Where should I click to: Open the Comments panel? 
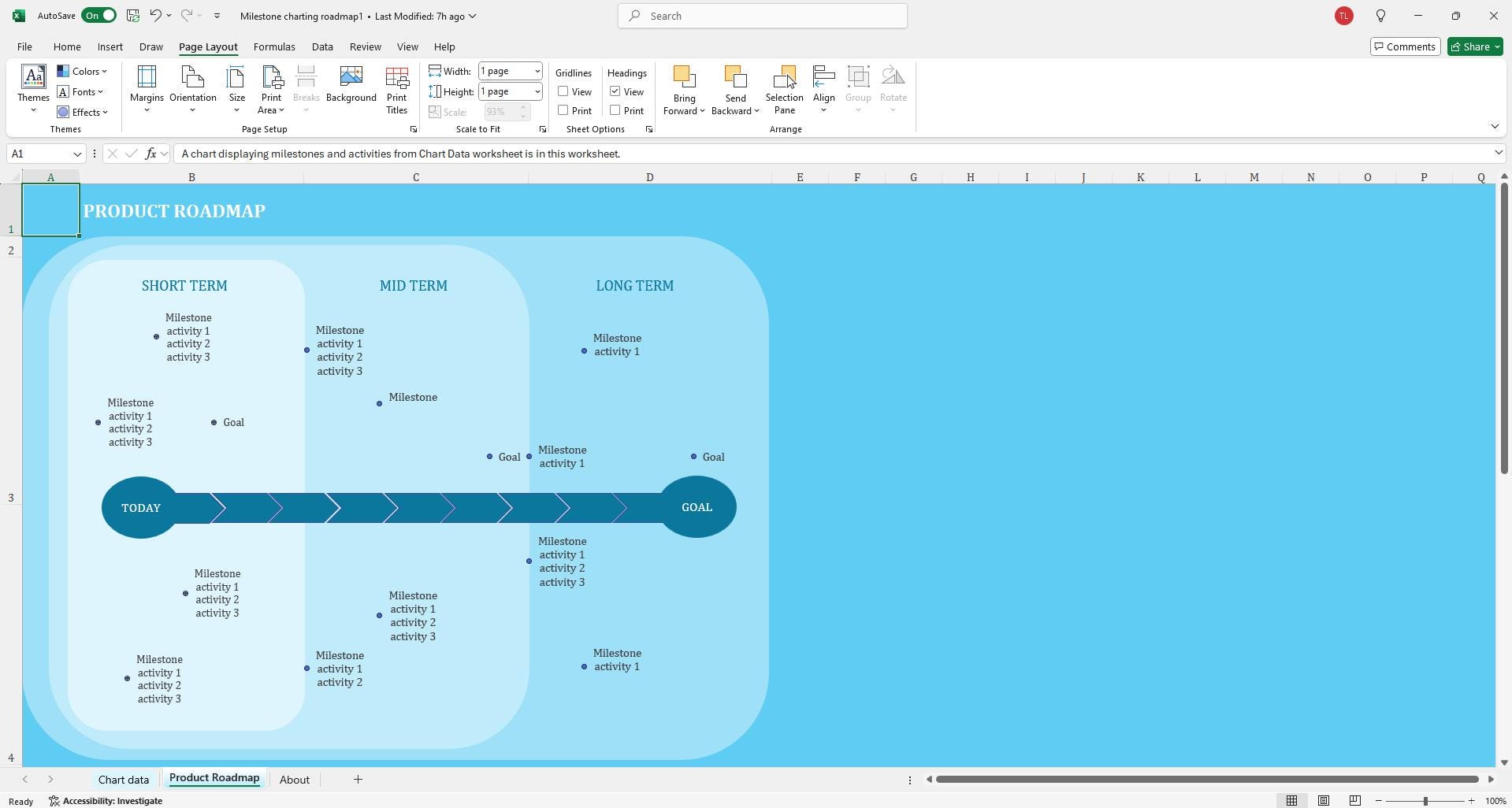point(1406,46)
